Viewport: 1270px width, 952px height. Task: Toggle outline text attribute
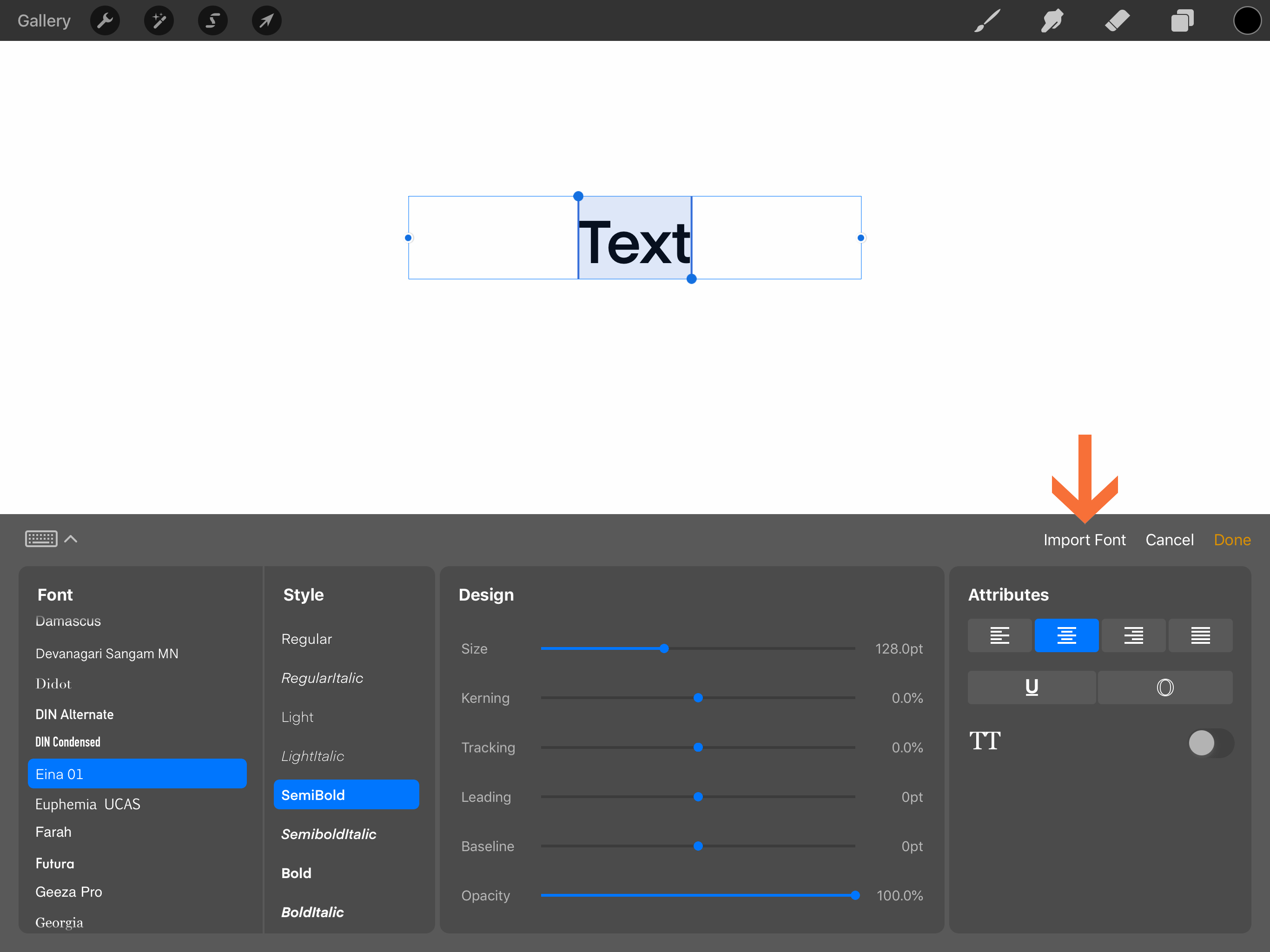point(1164,688)
